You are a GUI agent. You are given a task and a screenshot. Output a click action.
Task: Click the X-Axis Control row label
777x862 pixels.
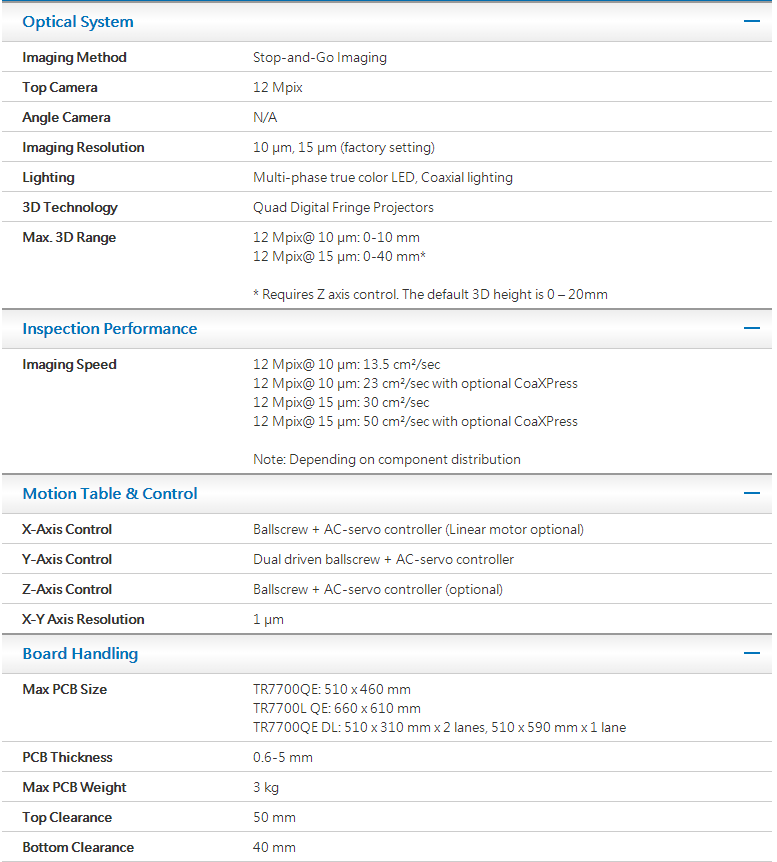tap(67, 530)
